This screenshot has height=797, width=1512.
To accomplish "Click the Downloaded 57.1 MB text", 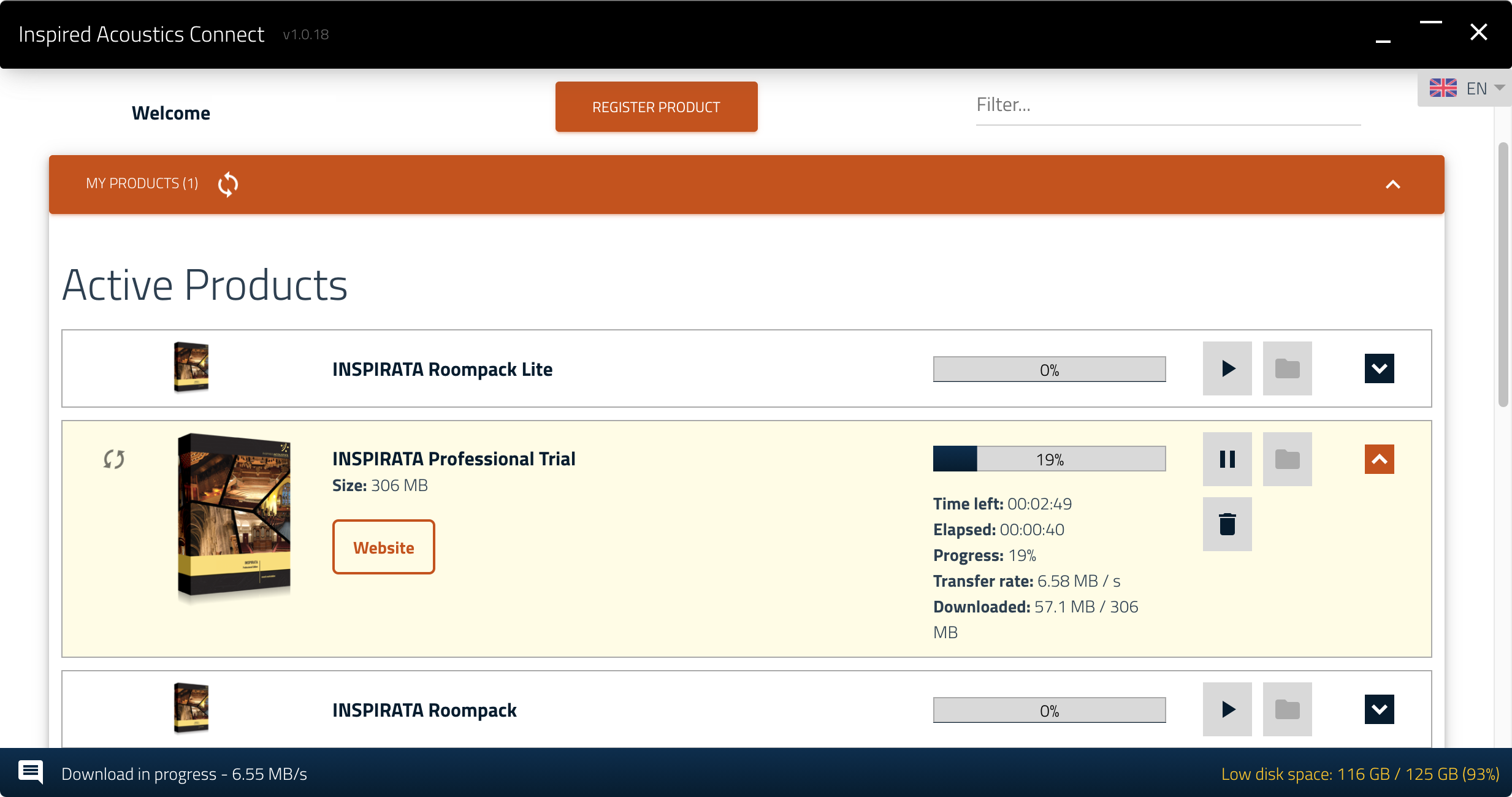I will (x=1036, y=619).
